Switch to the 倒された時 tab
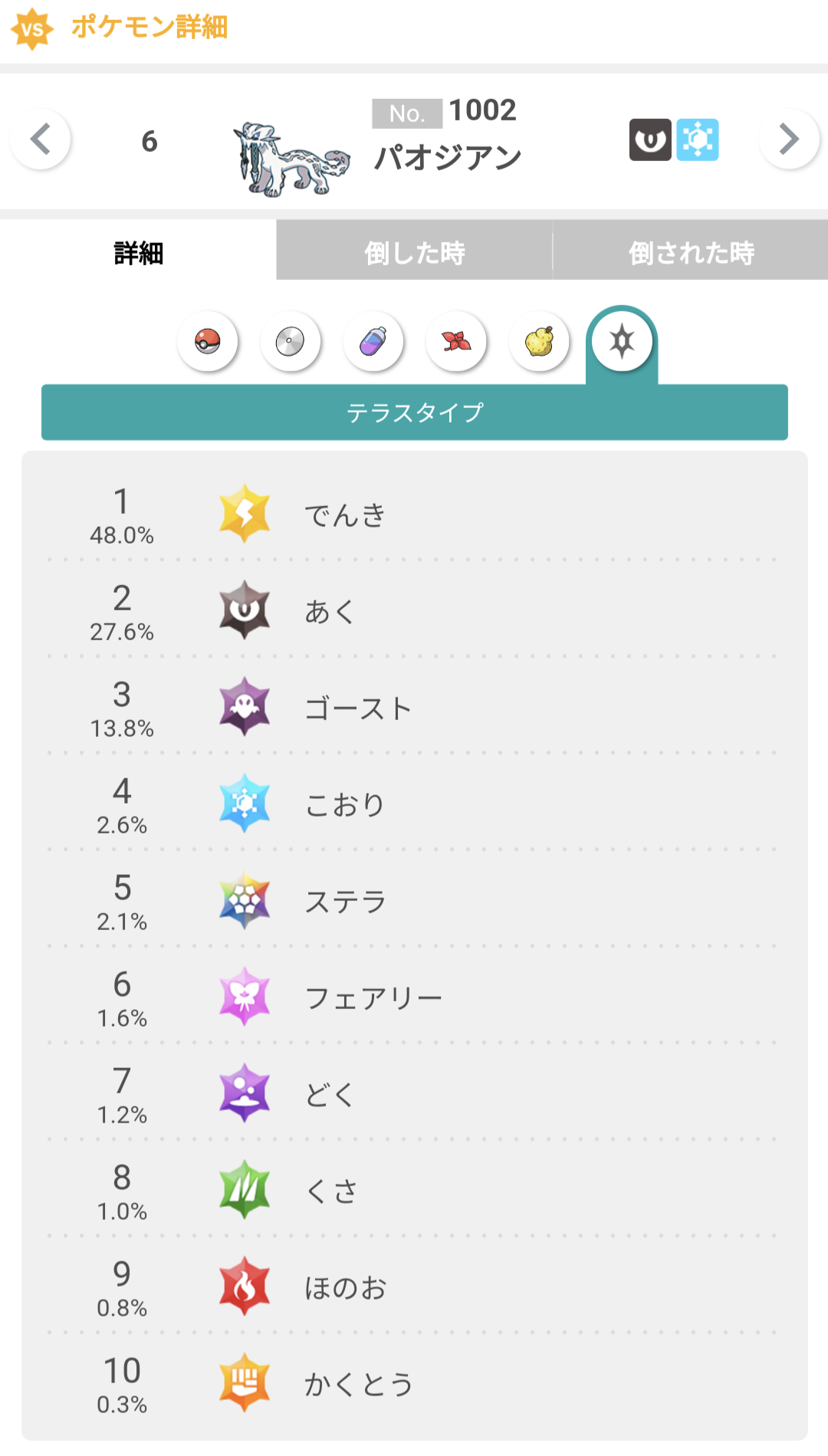This screenshot has height=1456, width=828. pyautogui.click(x=690, y=252)
